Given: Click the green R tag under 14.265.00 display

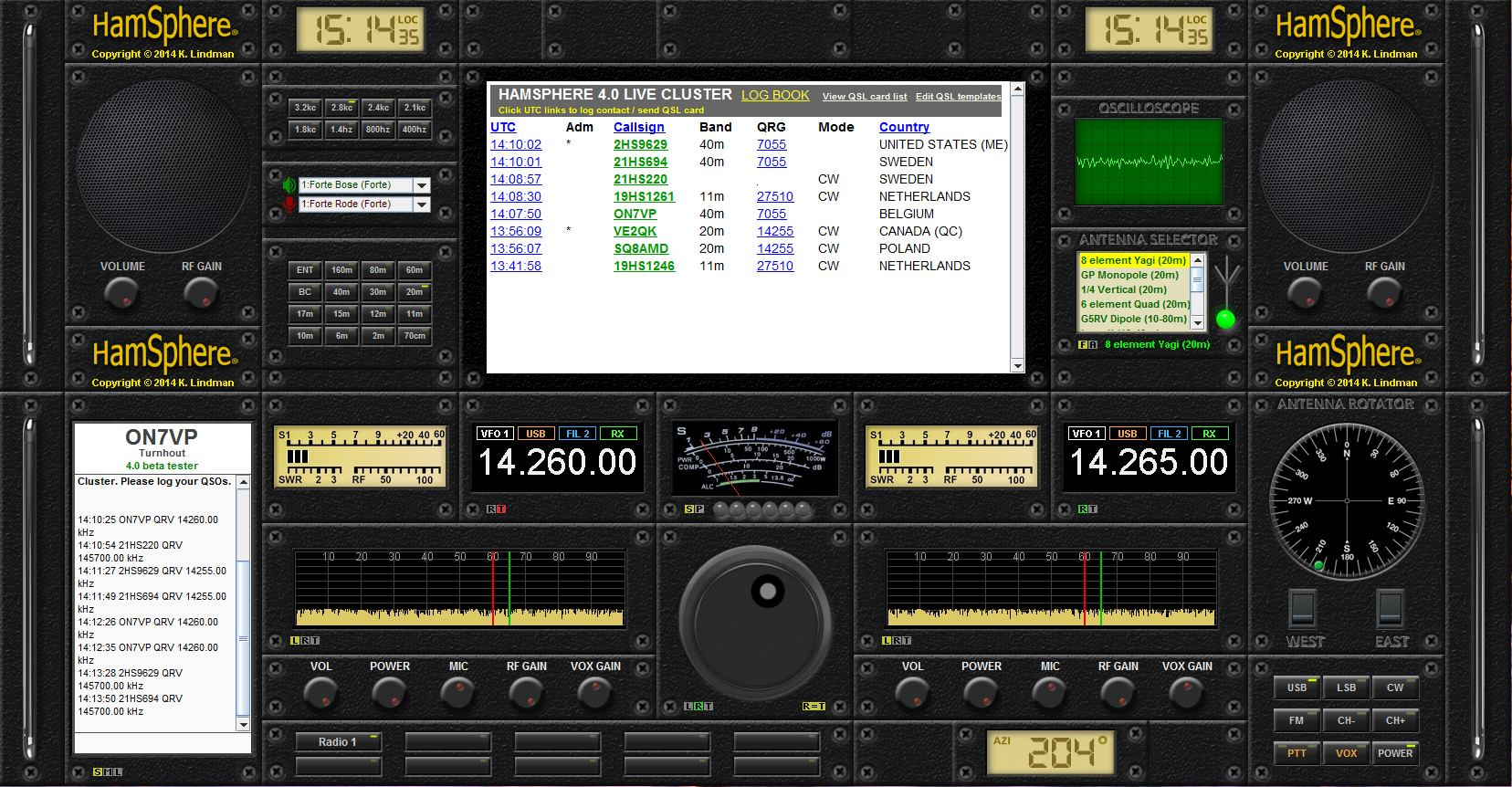Looking at the screenshot, I should click(x=1083, y=509).
